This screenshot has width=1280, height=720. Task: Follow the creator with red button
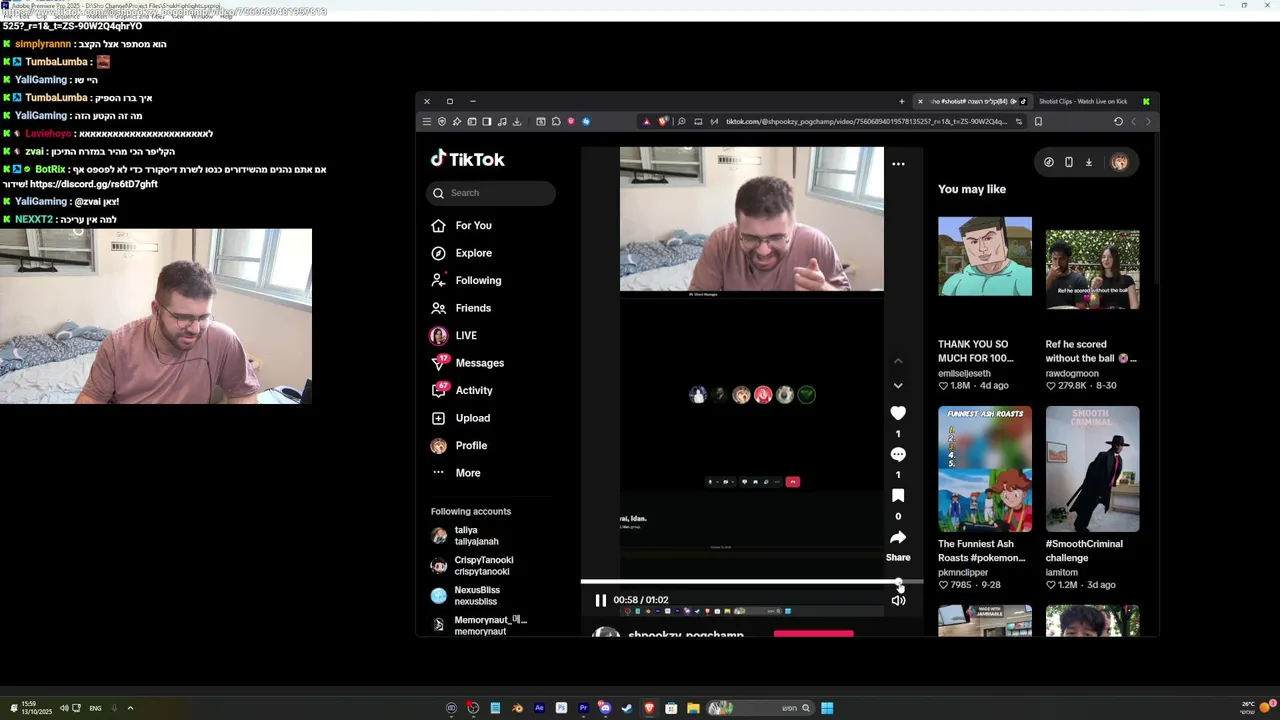coord(813,633)
